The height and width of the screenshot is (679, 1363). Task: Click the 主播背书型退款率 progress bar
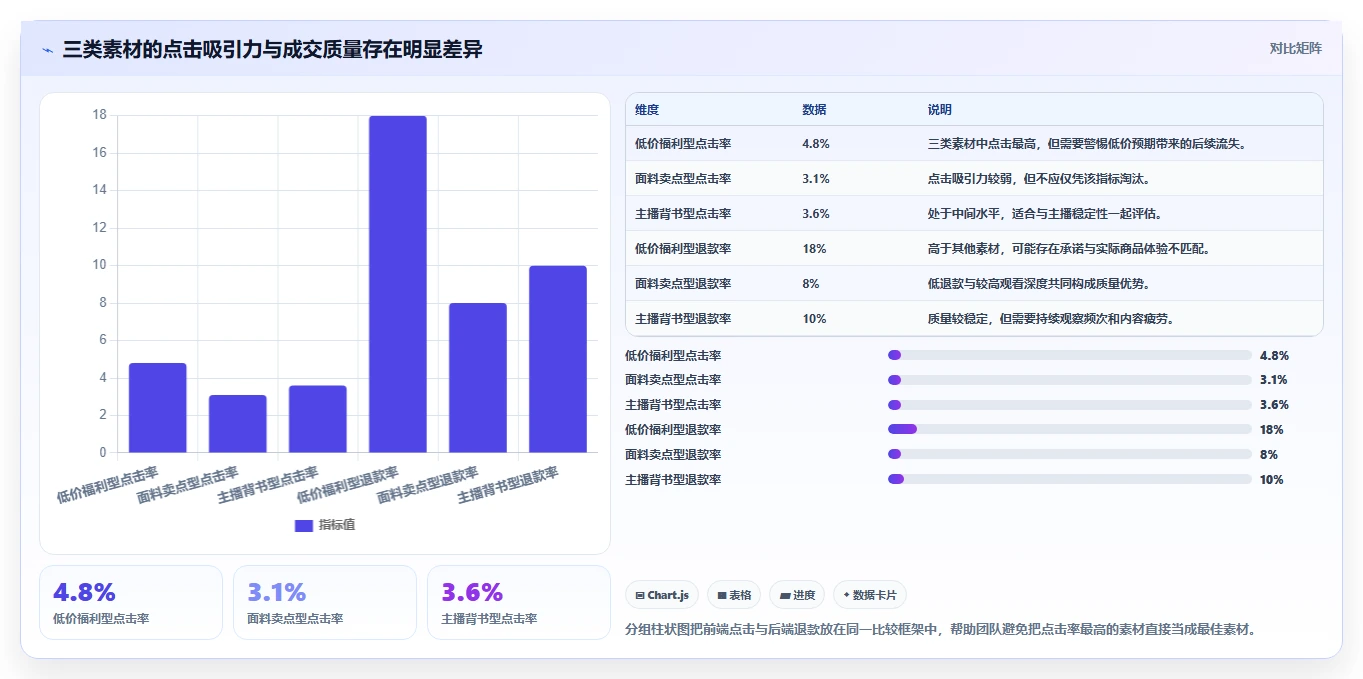pos(1070,479)
